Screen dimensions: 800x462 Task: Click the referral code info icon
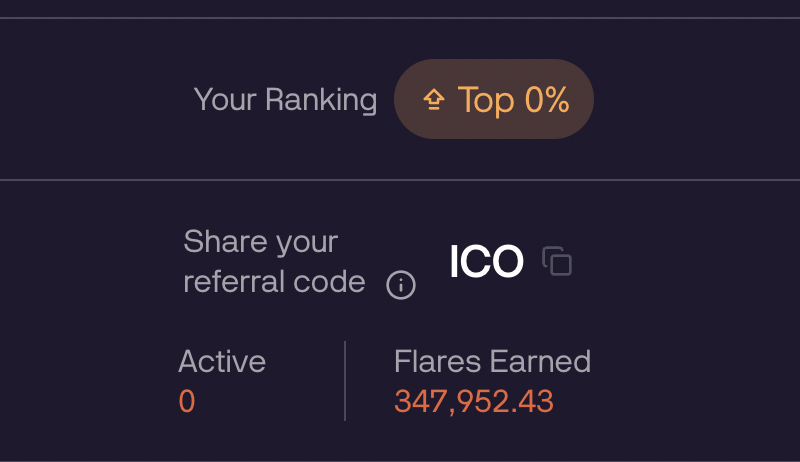401,285
